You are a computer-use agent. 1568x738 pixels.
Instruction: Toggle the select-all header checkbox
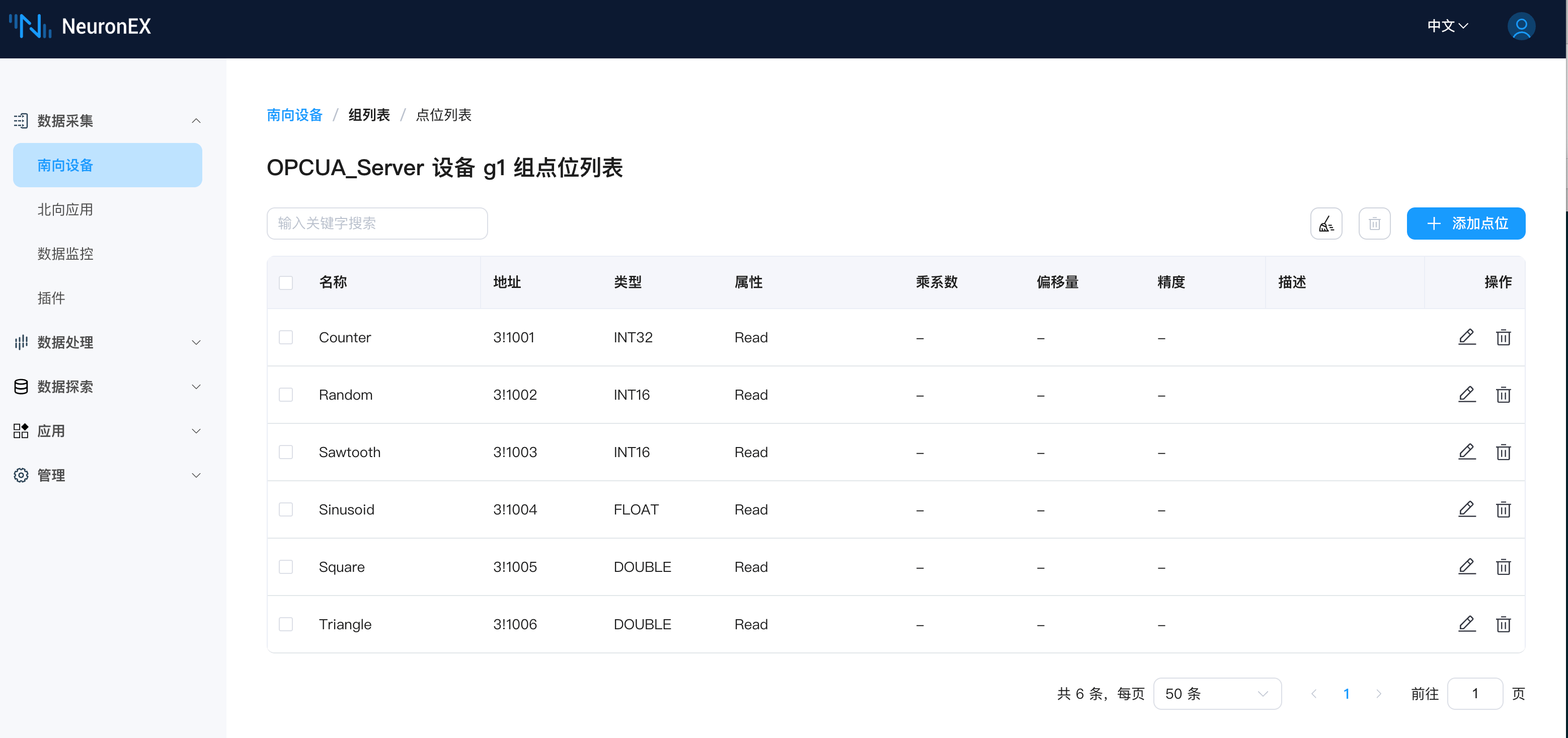tap(285, 282)
